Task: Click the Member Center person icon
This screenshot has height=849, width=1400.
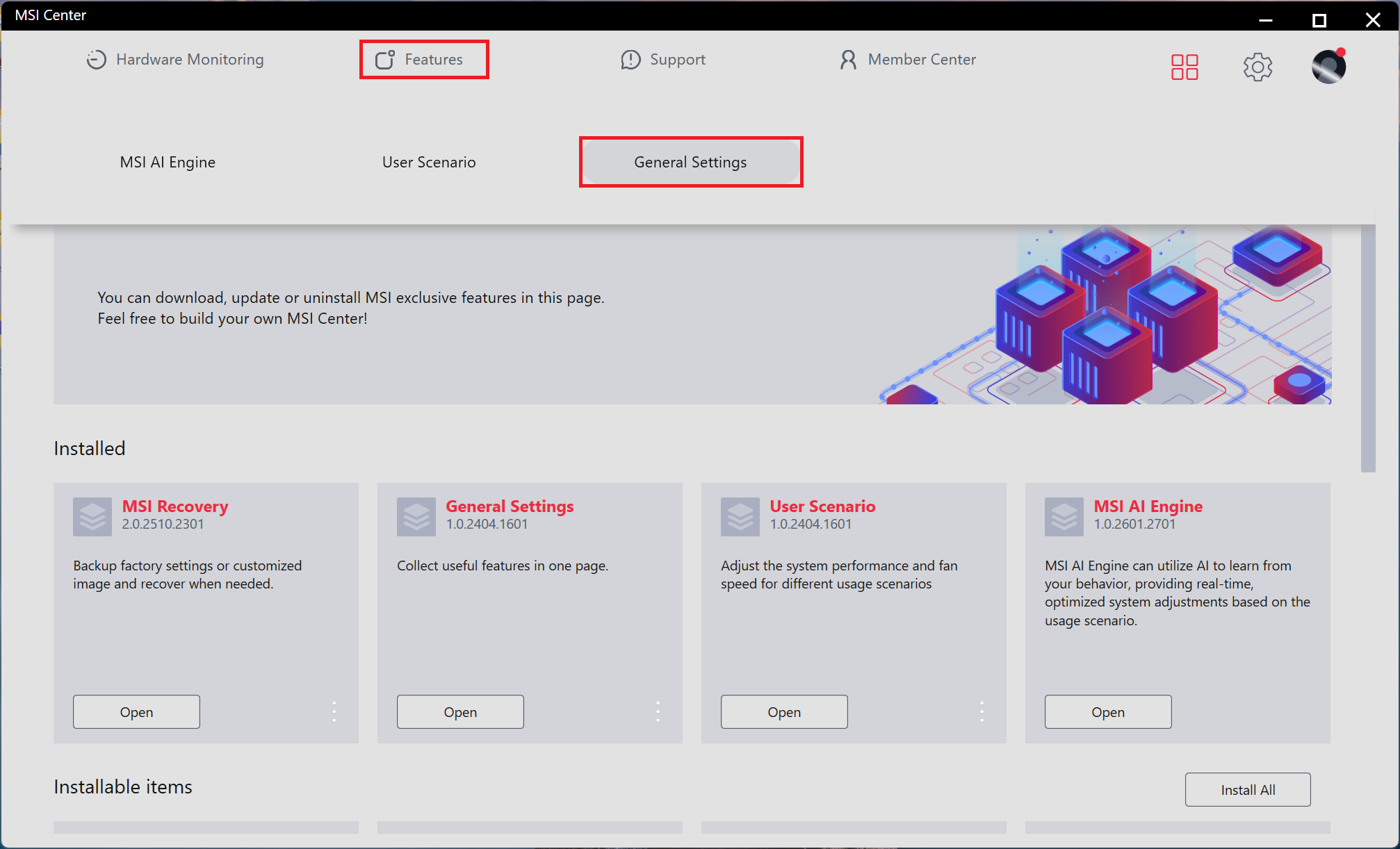Action: [x=848, y=60]
